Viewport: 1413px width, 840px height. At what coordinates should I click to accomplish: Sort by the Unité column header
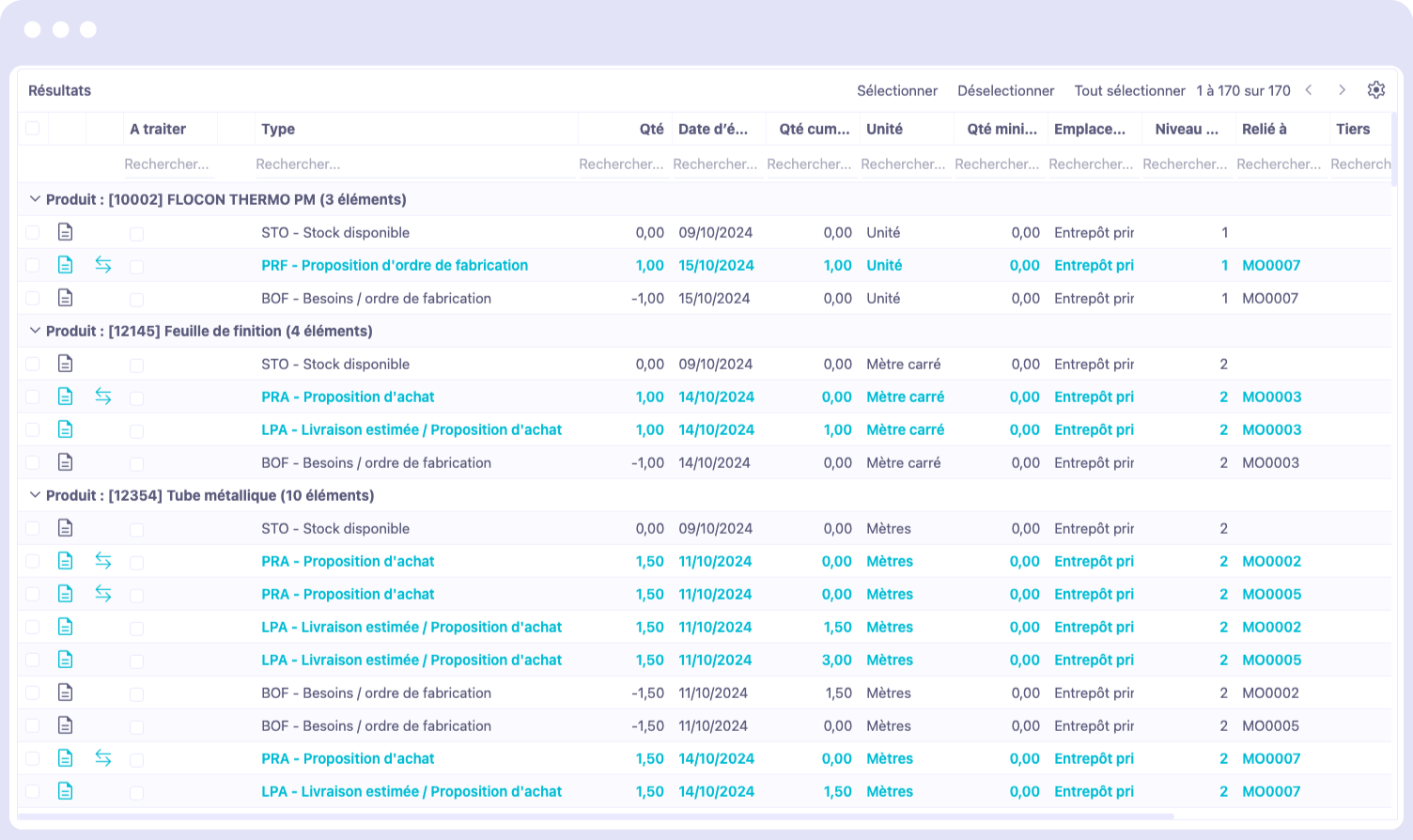point(884,129)
